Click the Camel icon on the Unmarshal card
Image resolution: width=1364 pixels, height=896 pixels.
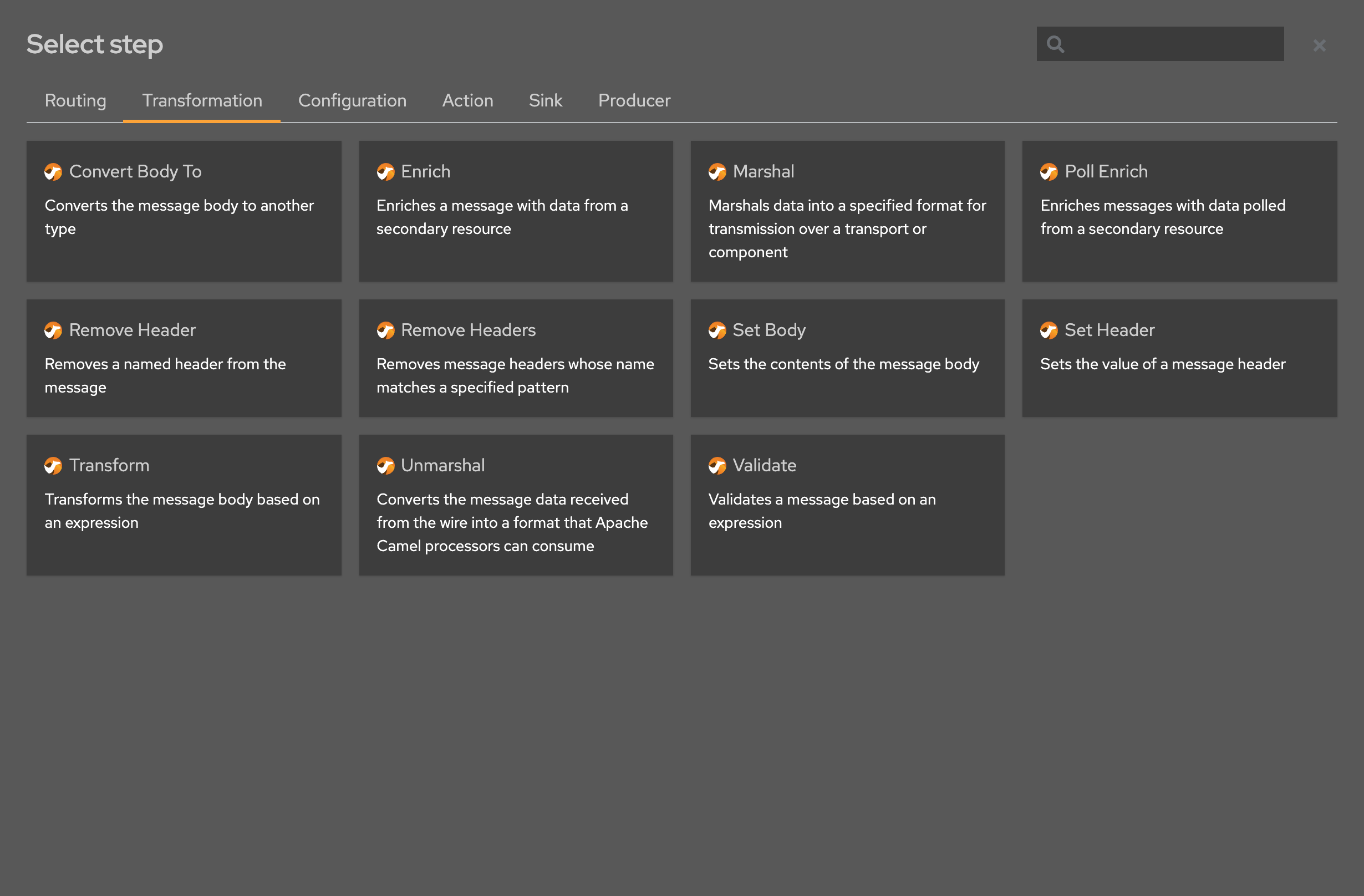385,466
